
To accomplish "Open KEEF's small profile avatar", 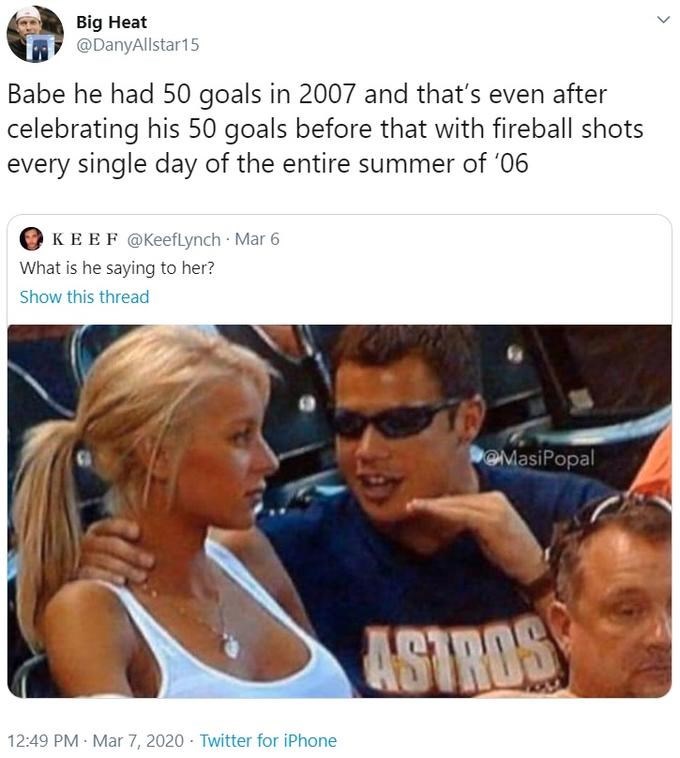I will click(x=31, y=239).
